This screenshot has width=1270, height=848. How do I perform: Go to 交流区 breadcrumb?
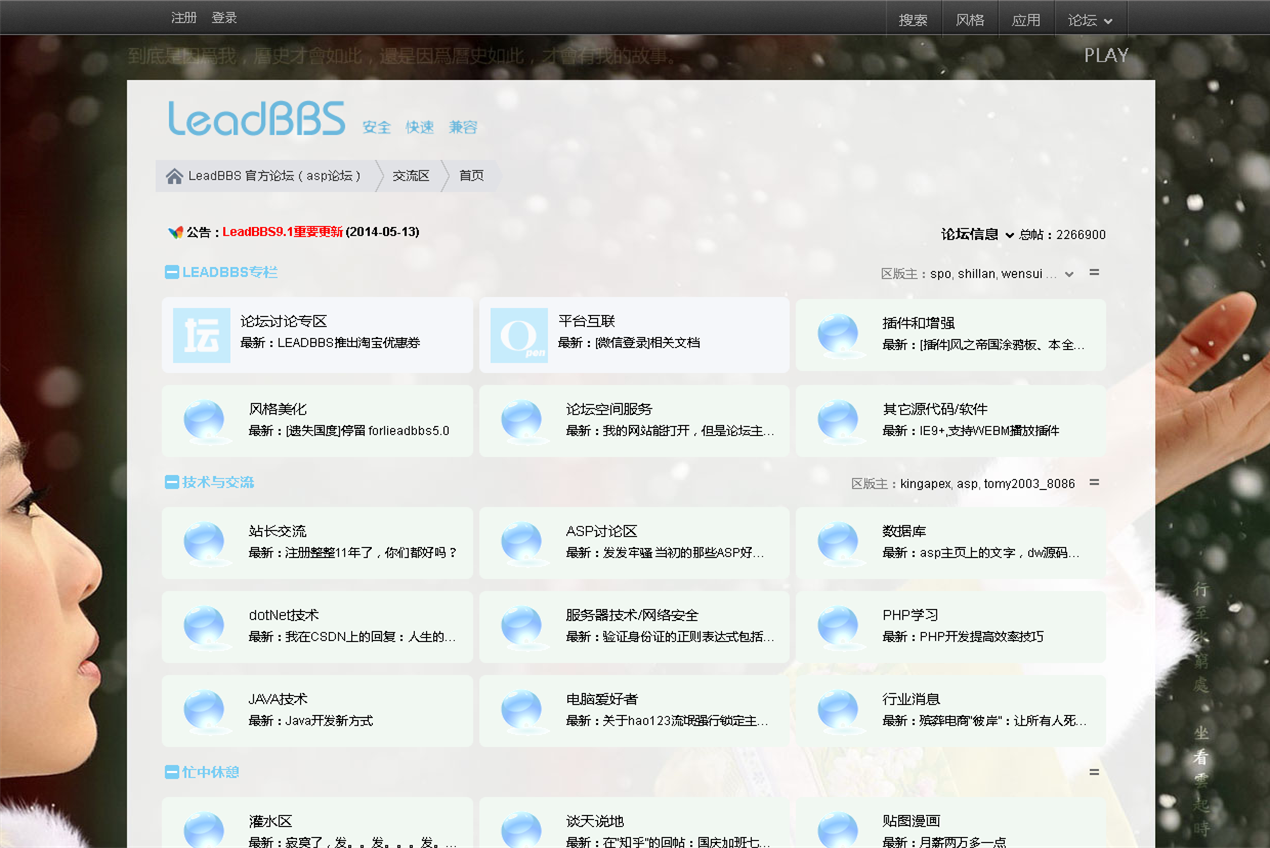tap(411, 176)
